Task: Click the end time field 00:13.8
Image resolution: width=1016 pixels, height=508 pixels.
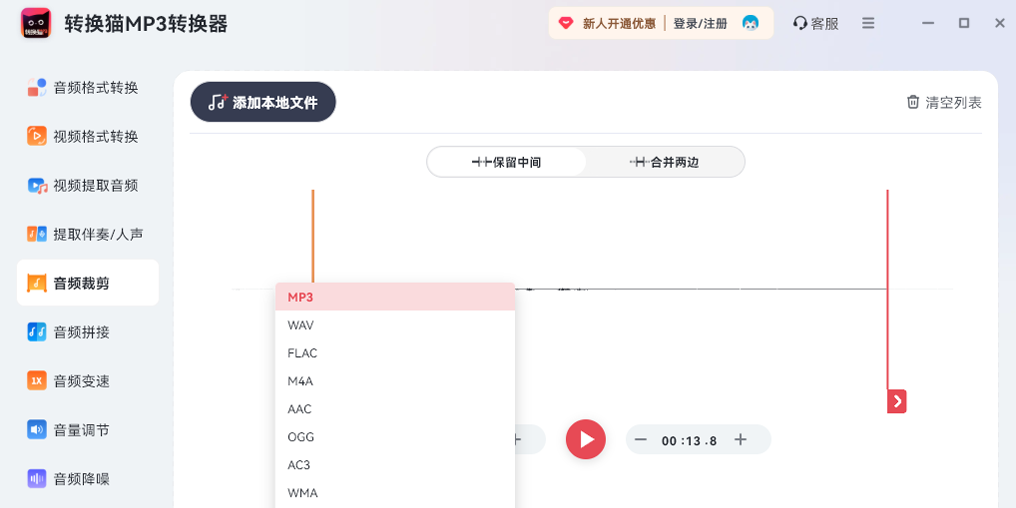Action: 689,441
